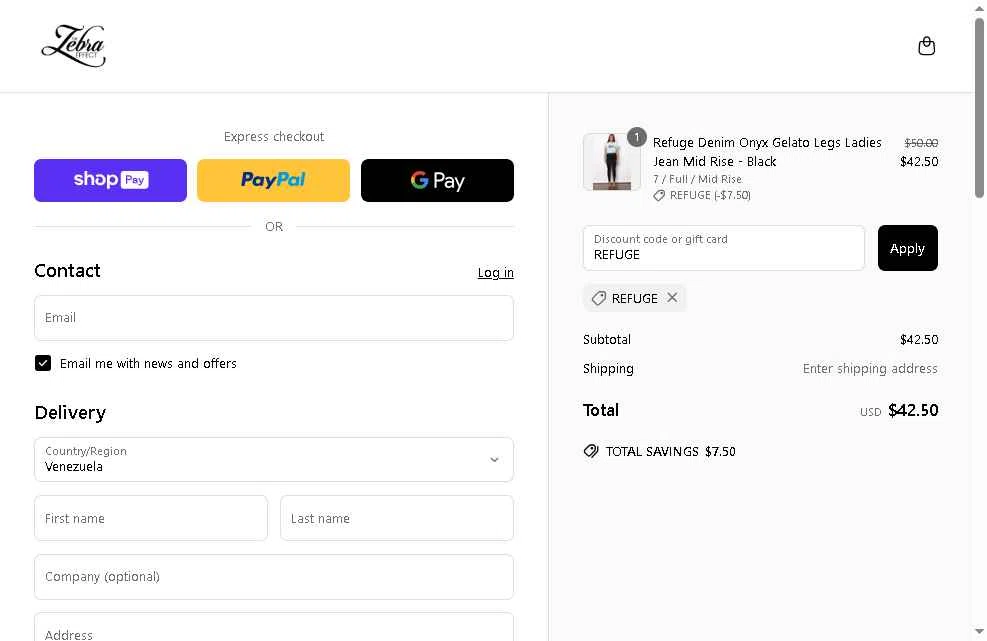Click the tag icon beside TOTAL SAVINGS

point(590,451)
